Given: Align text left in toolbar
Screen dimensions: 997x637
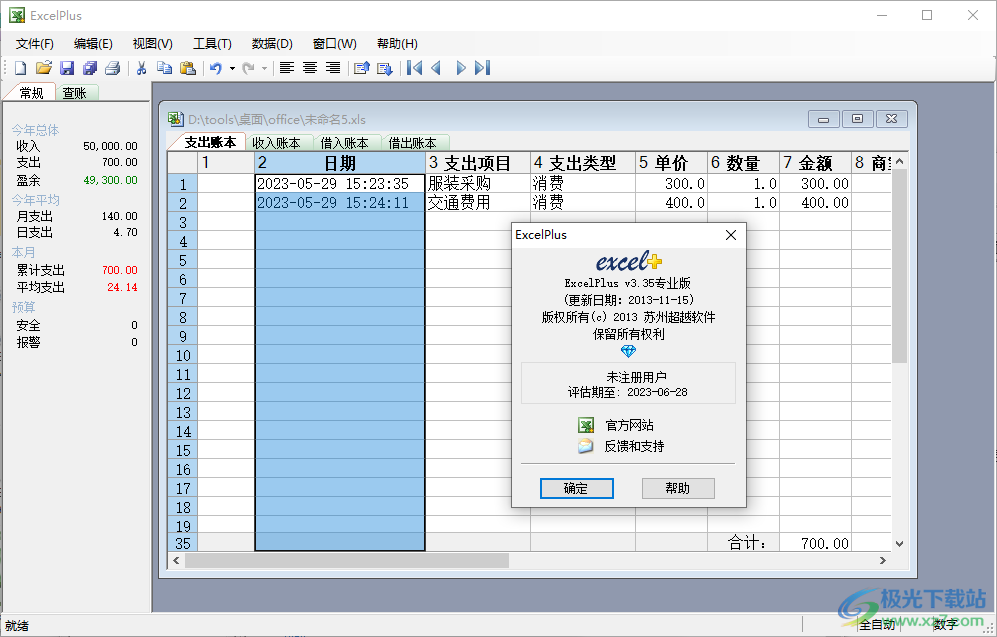Looking at the screenshot, I should coord(287,68).
